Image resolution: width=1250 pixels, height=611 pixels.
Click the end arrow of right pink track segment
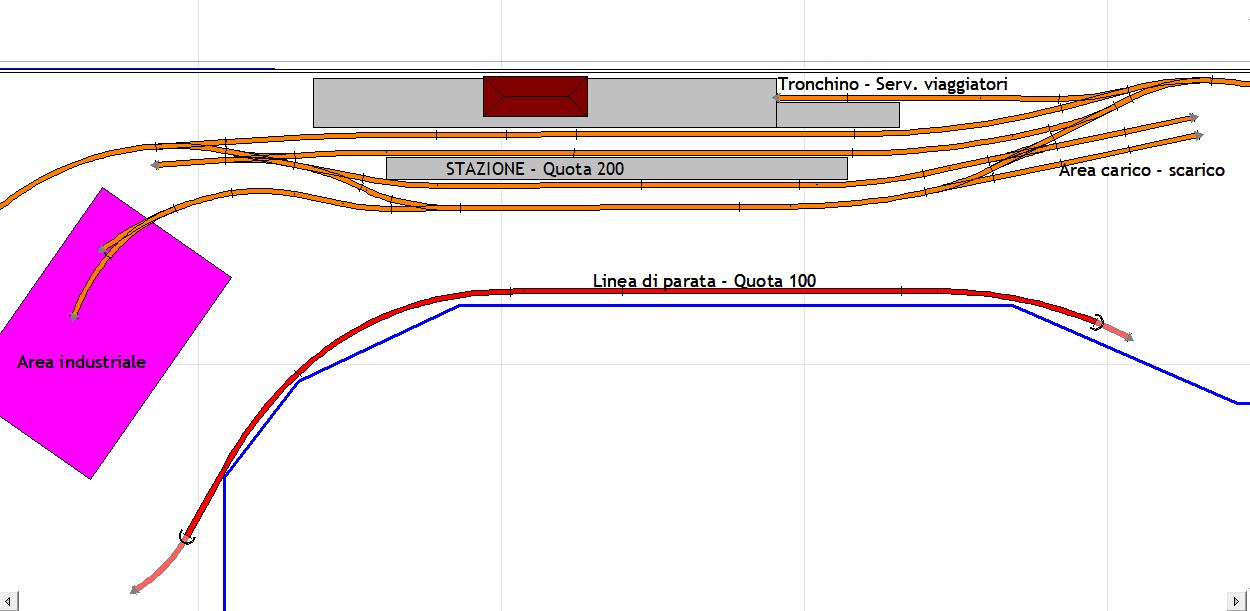[1129, 338]
